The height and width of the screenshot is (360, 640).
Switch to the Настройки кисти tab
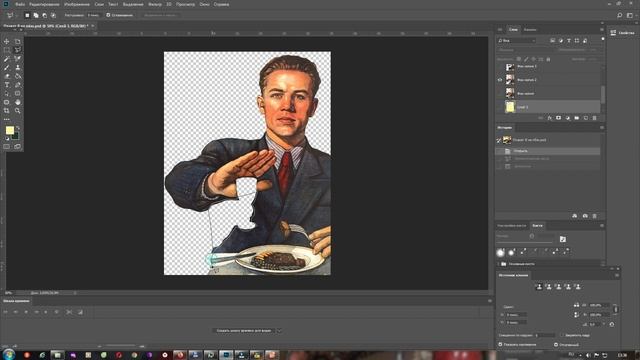coord(512,226)
